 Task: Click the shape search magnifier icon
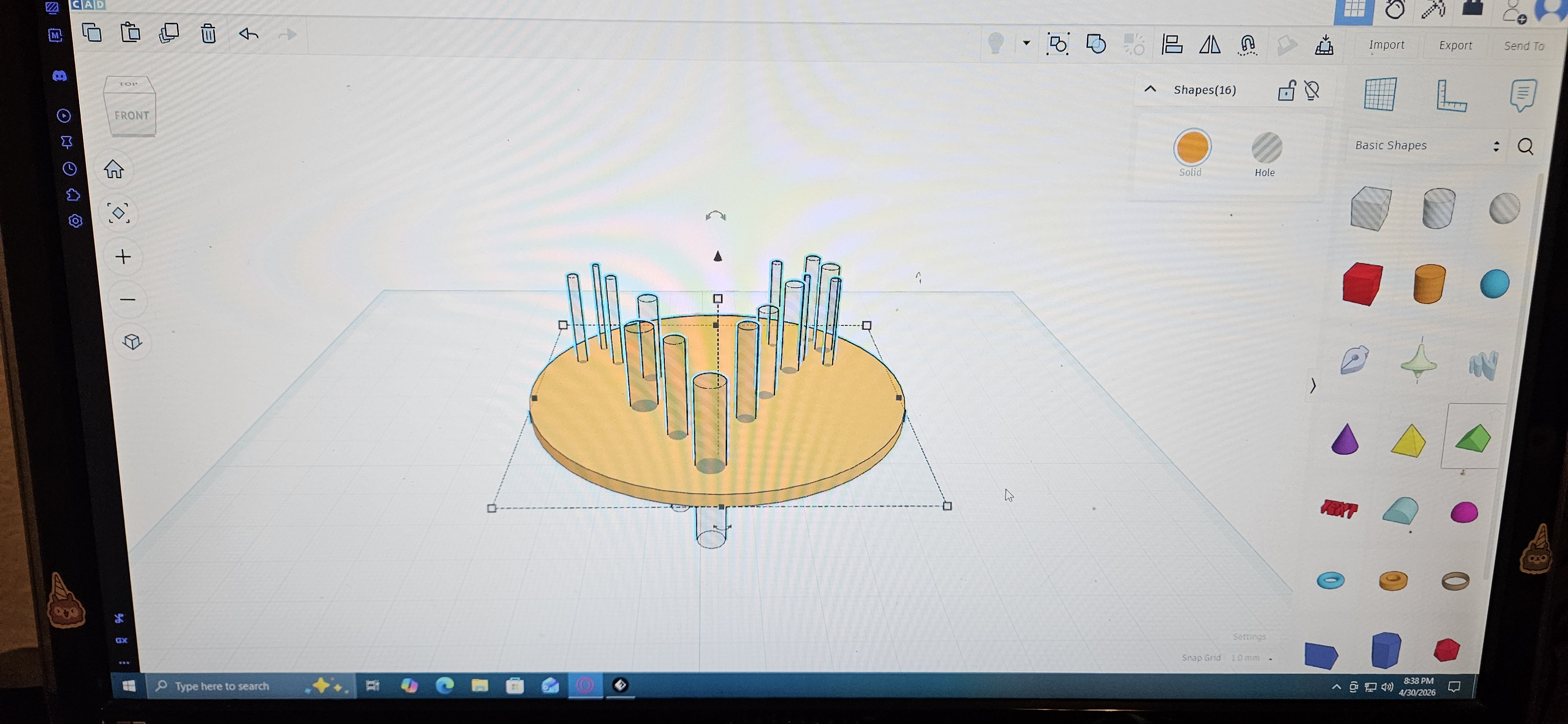tap(1525, 147)
